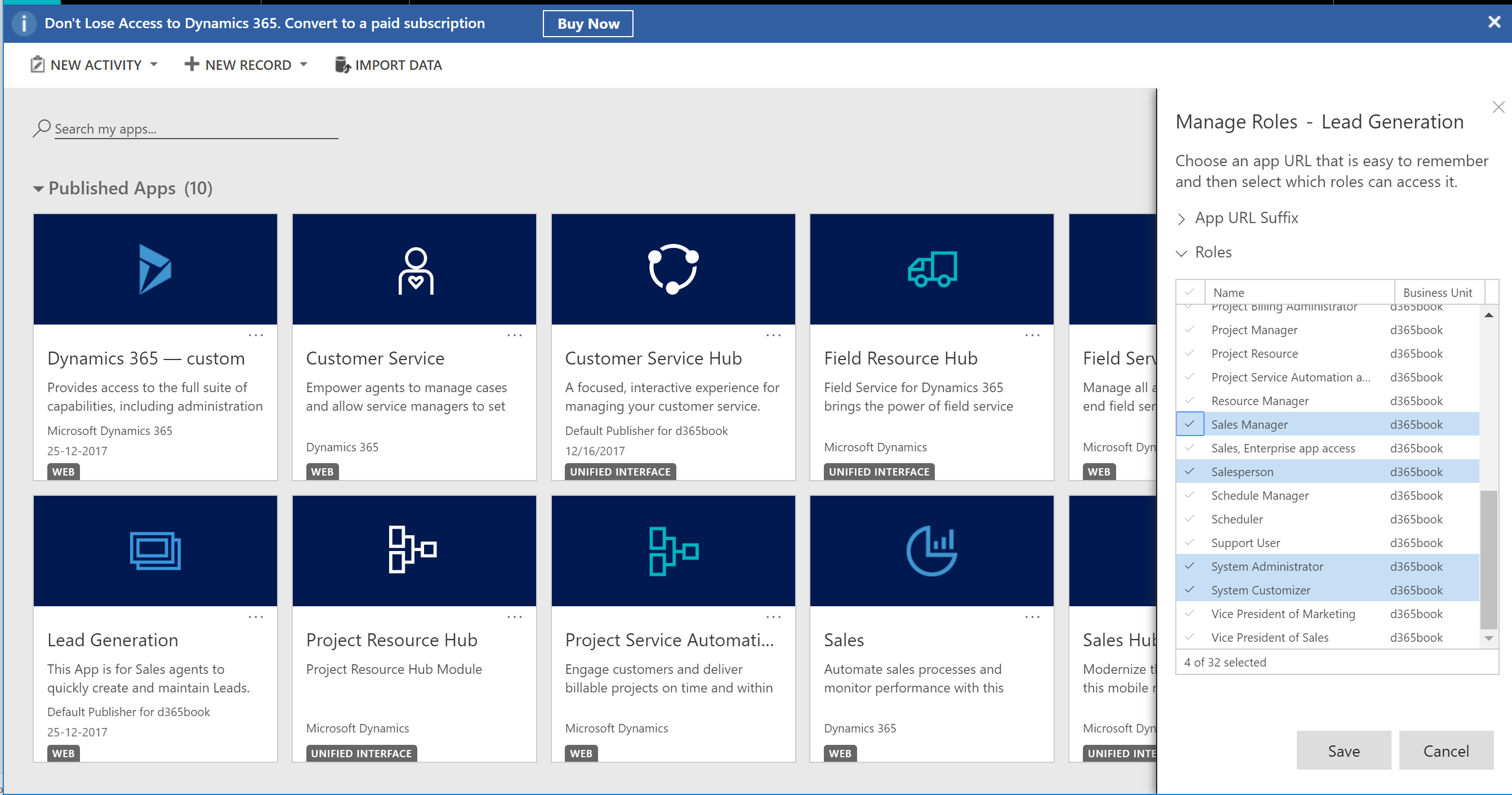This screenshot has height=795, width=1512.
Task: Open the Customer Service app icon
Action: (416, 270)
